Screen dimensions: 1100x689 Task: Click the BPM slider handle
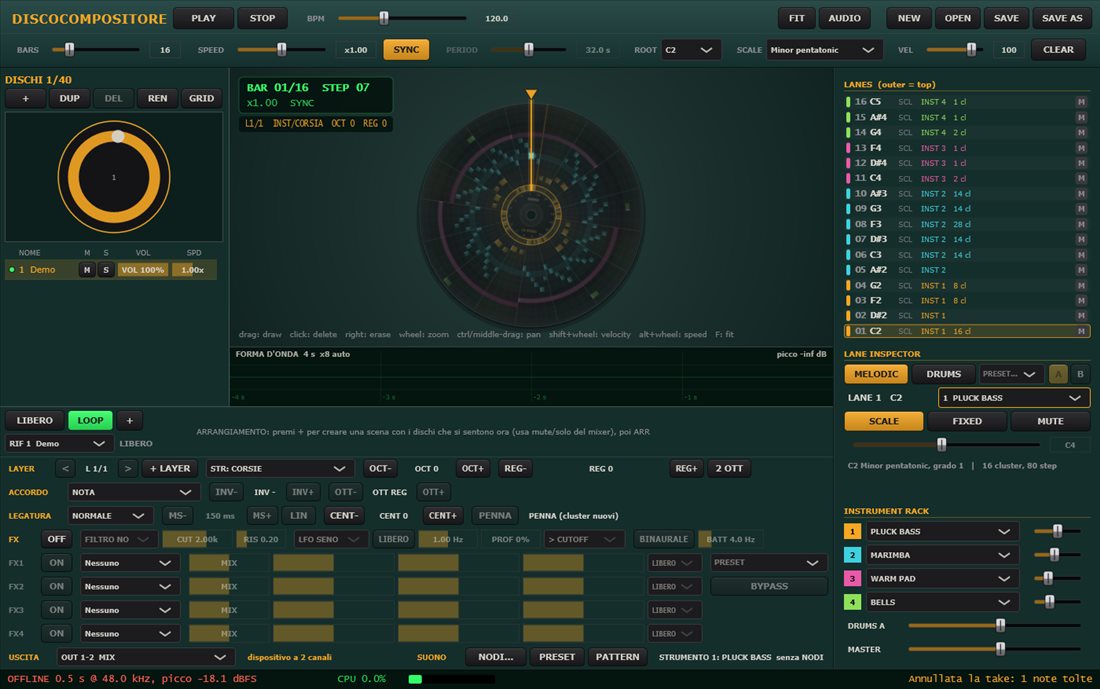tap(384, 18)
